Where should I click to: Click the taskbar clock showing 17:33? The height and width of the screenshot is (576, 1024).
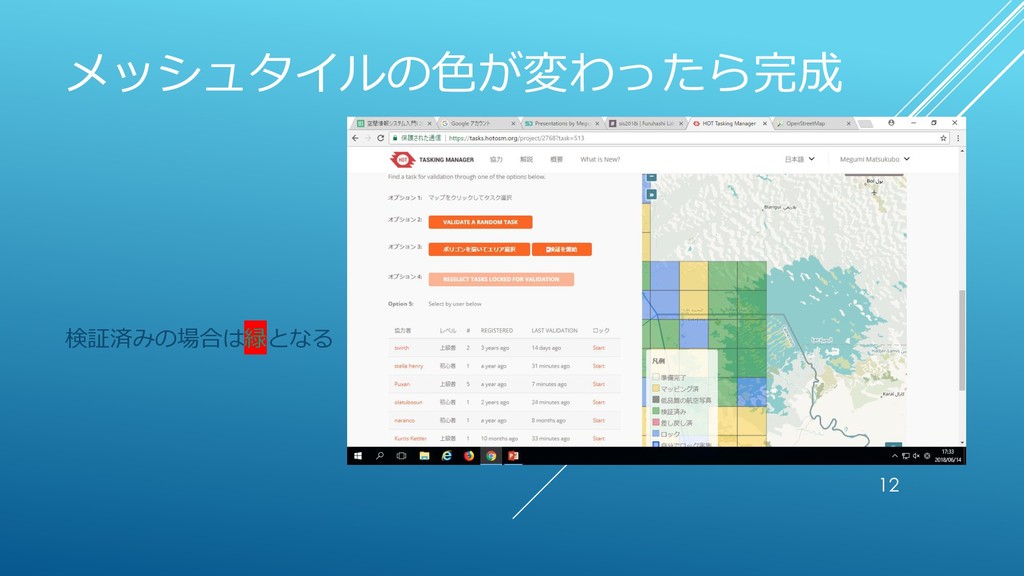948,456
